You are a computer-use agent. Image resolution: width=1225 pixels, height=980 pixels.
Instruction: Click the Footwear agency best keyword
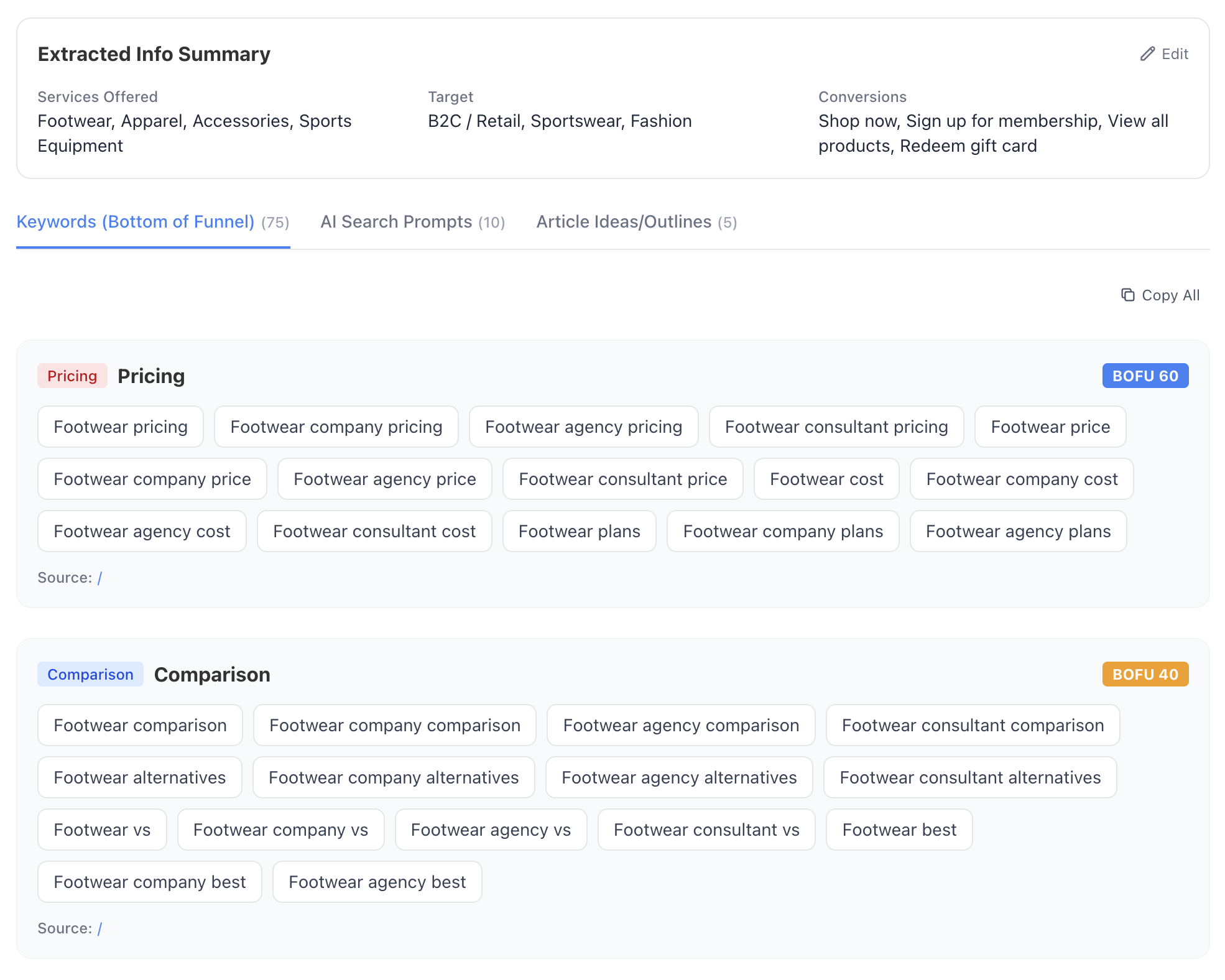(377, 882)
